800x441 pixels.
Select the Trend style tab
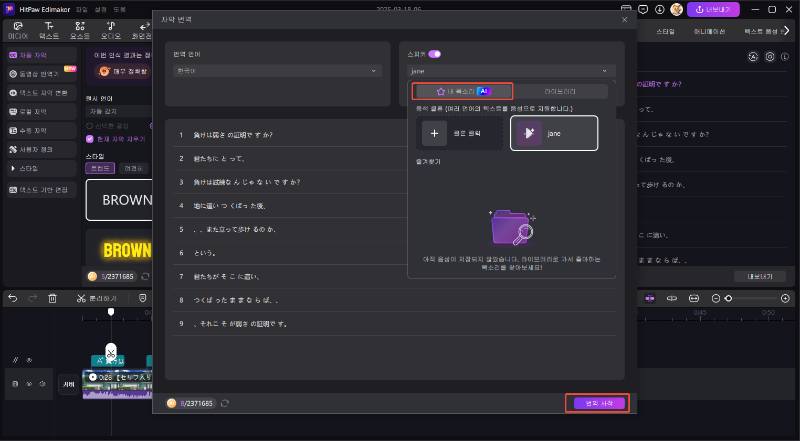(x=100, y=168)
